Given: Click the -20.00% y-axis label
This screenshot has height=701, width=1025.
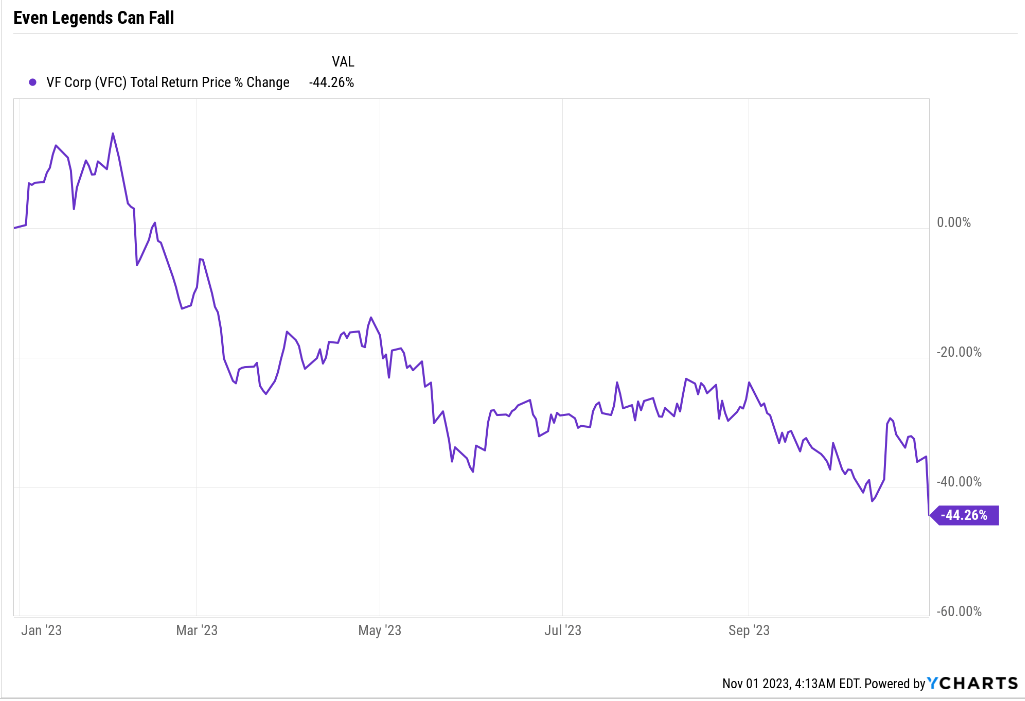Looking at the screenshot, I should [x=959, y=352].
